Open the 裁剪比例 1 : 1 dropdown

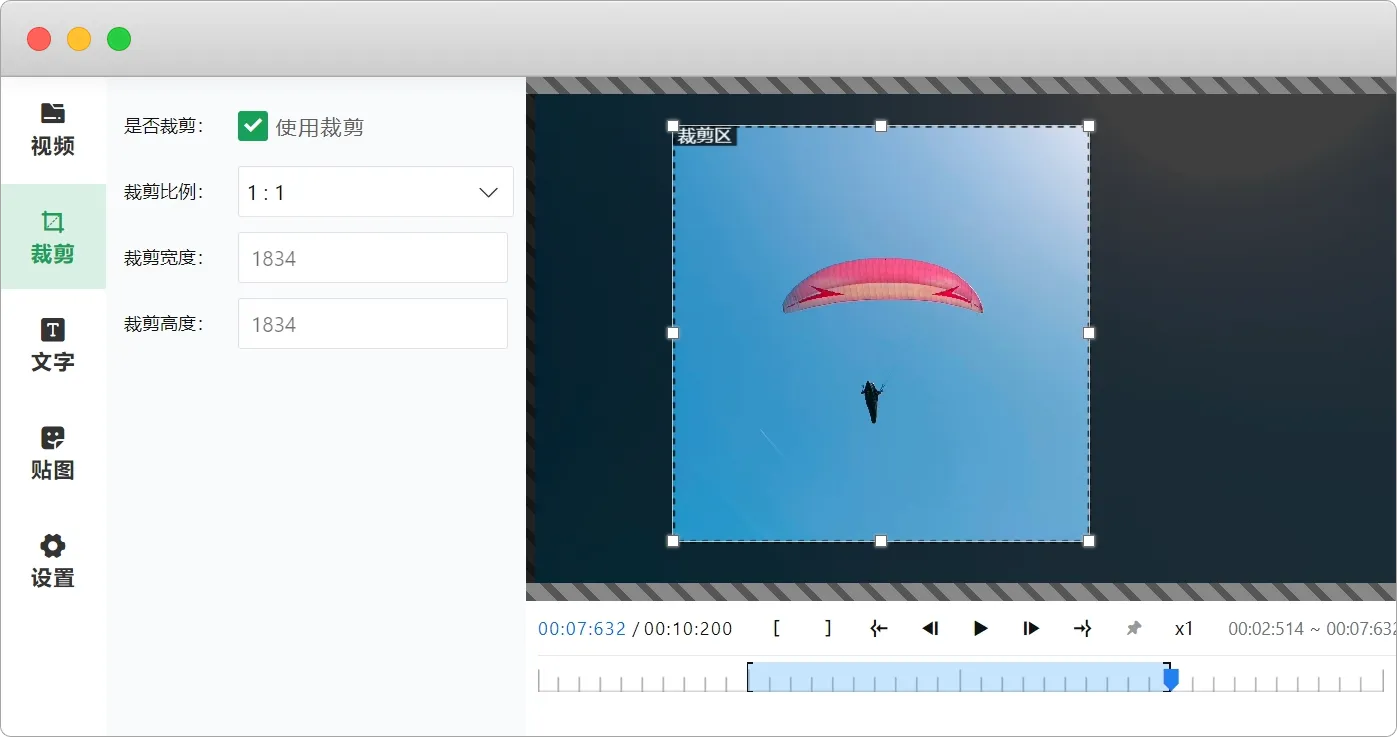tap(376, 192)
